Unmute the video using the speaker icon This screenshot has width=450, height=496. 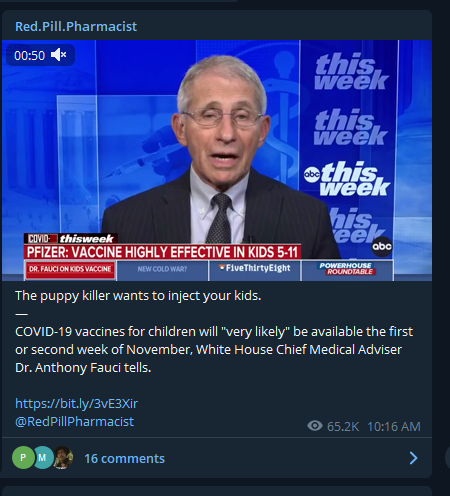point(59,55)
